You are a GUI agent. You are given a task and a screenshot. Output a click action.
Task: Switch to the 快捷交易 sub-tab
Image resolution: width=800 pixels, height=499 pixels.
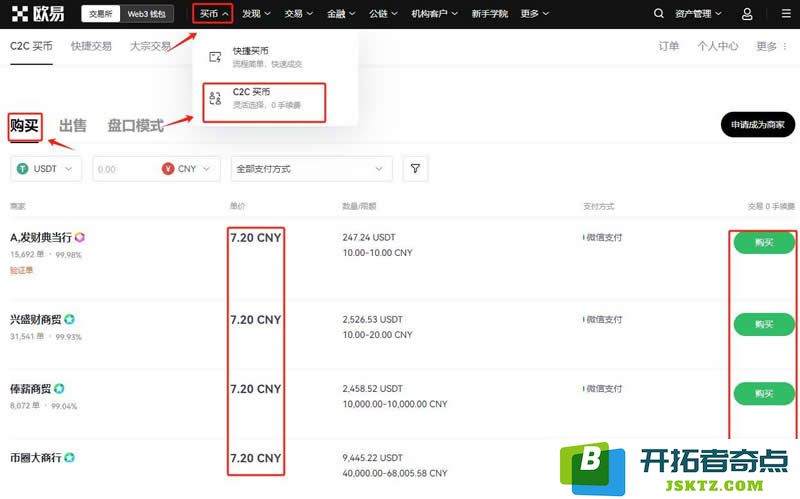91,46
